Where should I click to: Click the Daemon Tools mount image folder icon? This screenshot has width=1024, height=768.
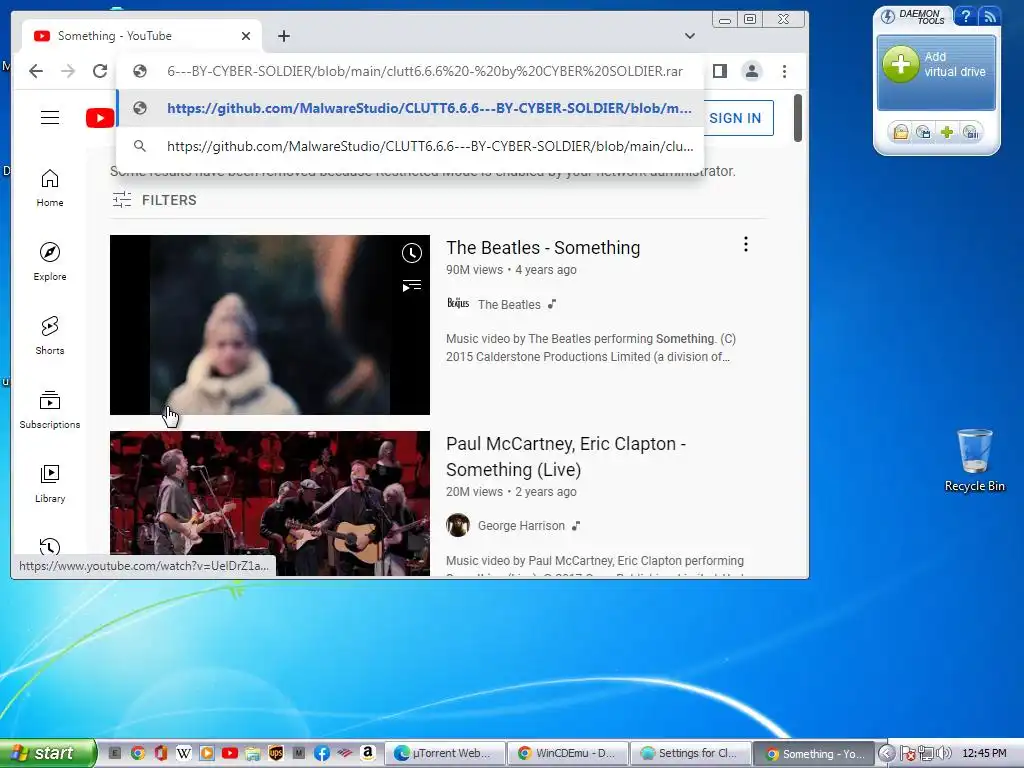901,133
